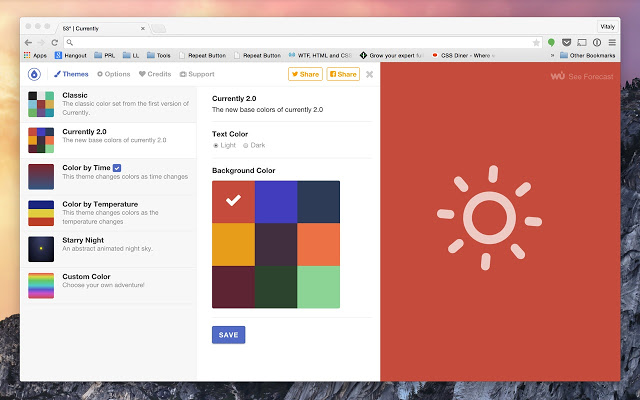The height and width of the screenshot is (400, 640).
Task: Close the Currently browser tab
Action: [142, 29]
